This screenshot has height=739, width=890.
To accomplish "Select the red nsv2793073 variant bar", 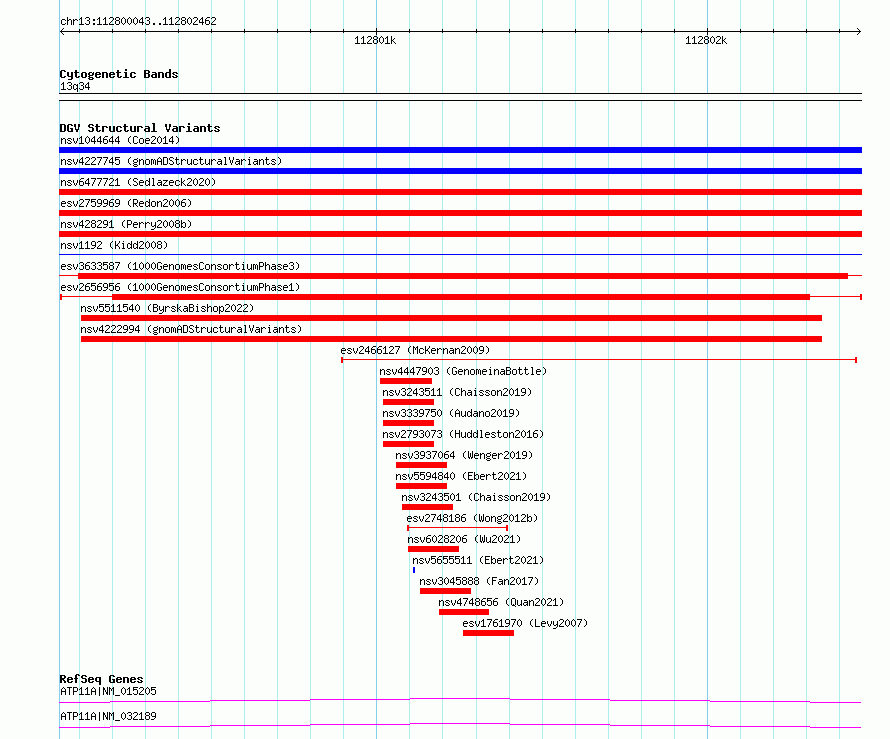I will click(x=408, y=444).
